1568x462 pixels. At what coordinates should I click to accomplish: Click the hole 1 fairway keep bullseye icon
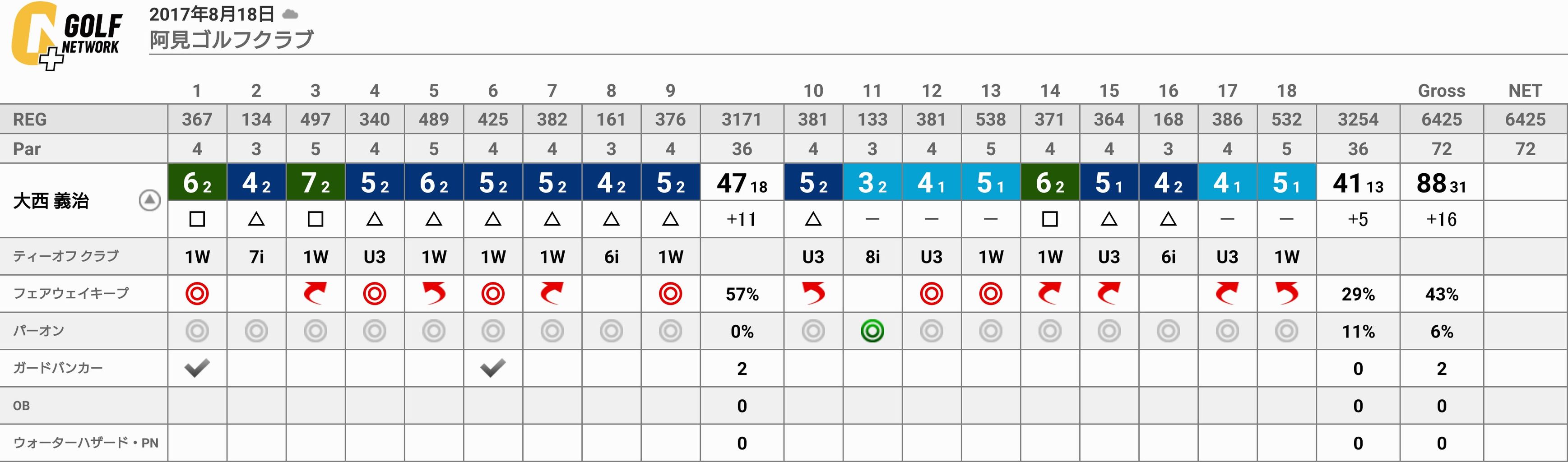197,294
